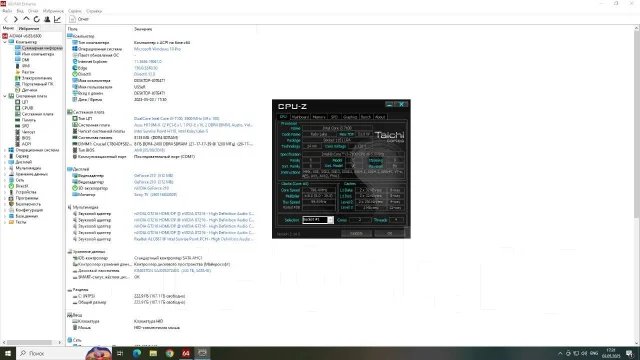Open the Realtek ALC887 audio adapter link
640x360 pixels.
coord(193,239)
